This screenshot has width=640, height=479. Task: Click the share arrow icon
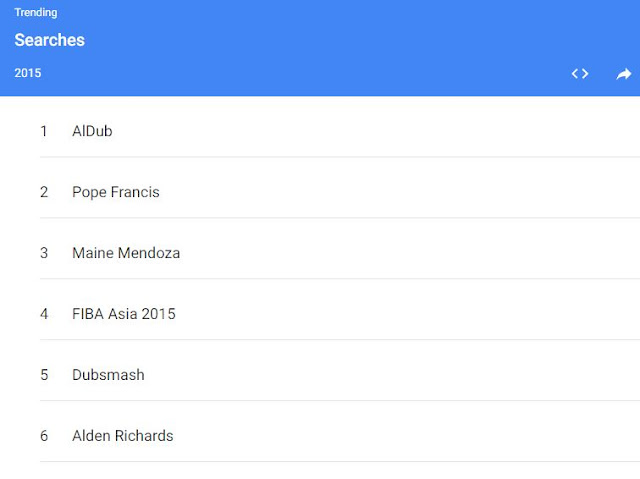tap(624, 74)
